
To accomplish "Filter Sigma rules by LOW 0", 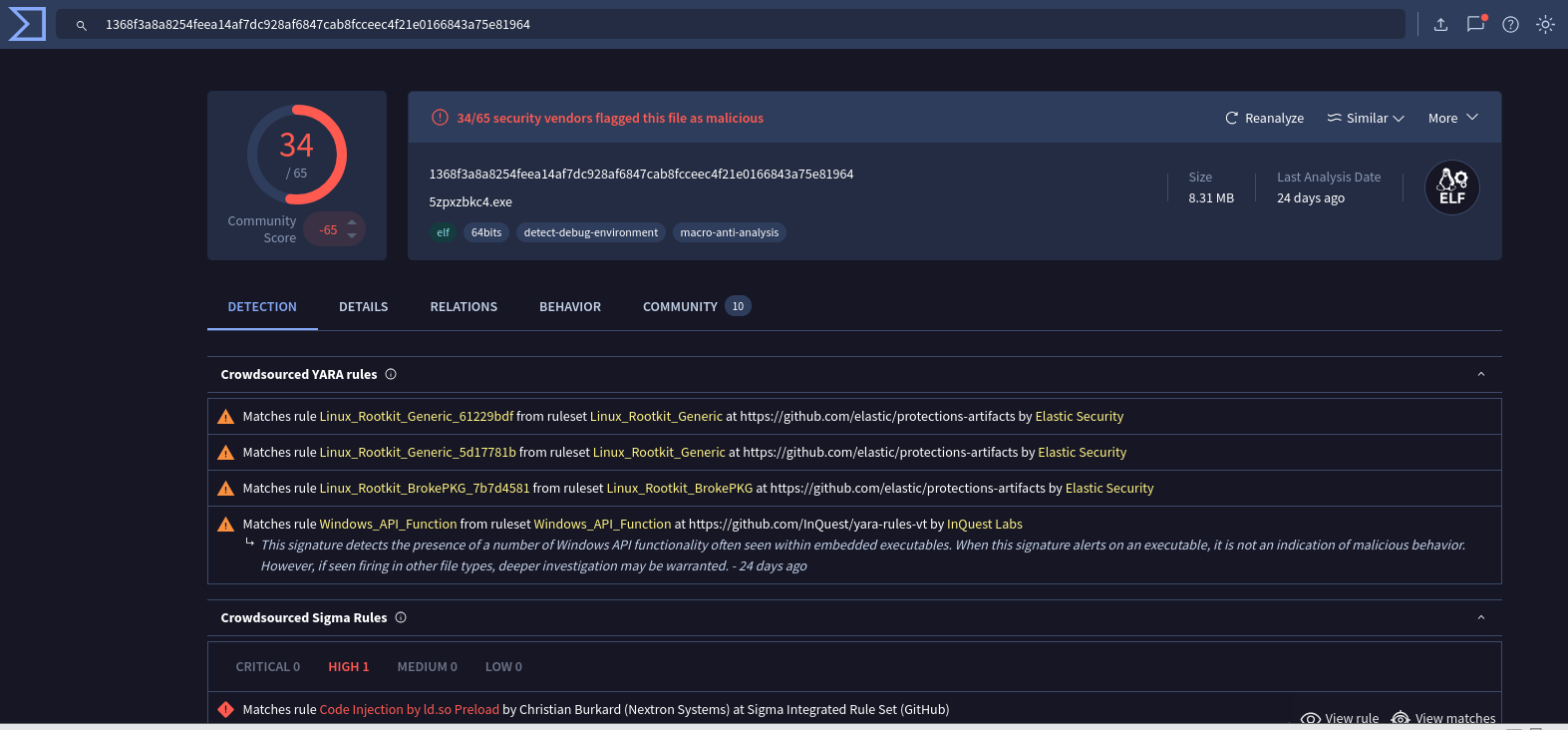I will pos(503,667).
